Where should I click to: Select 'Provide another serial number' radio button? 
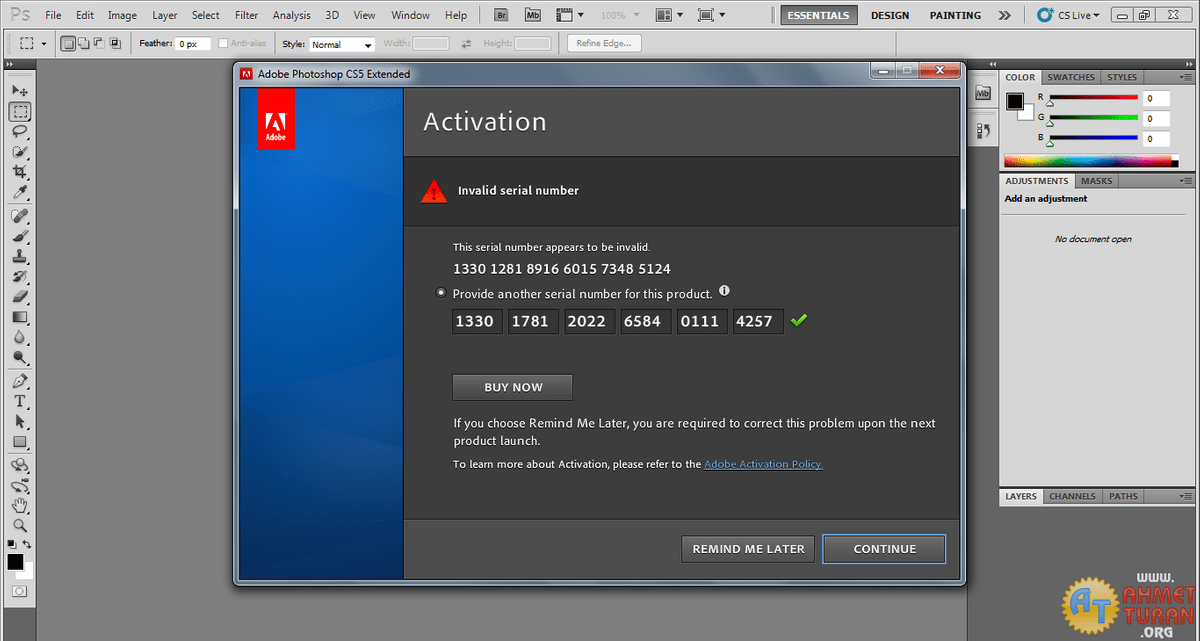[442, 293]
